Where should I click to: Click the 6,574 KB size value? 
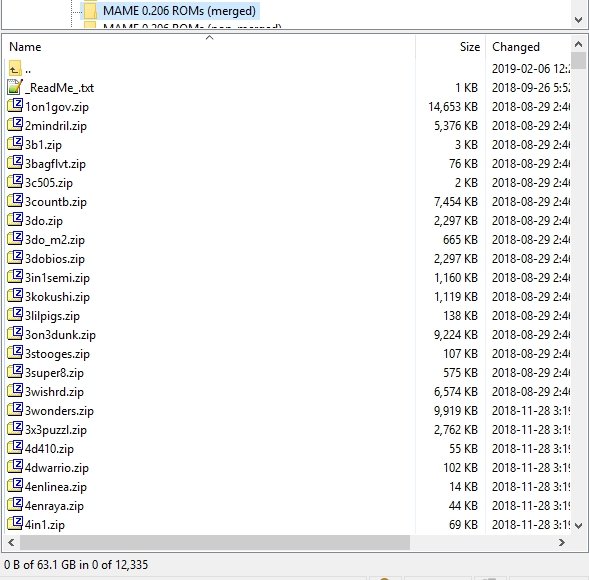[456, 392]
